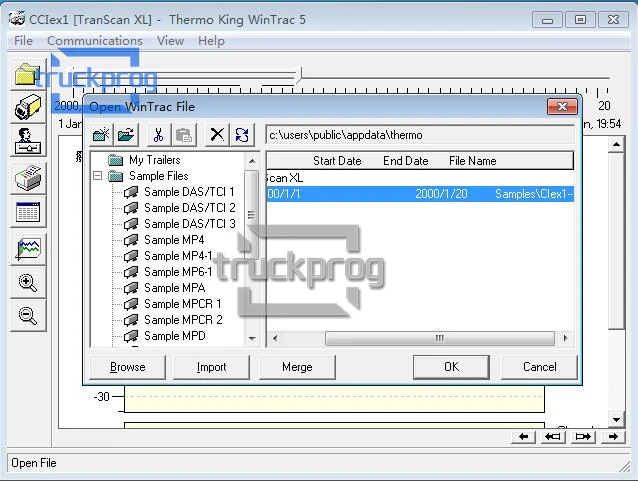The image size is (638, 481).
Task: Select the highlighted Samples\CIex1 file row
Action: tap(420, 194)
